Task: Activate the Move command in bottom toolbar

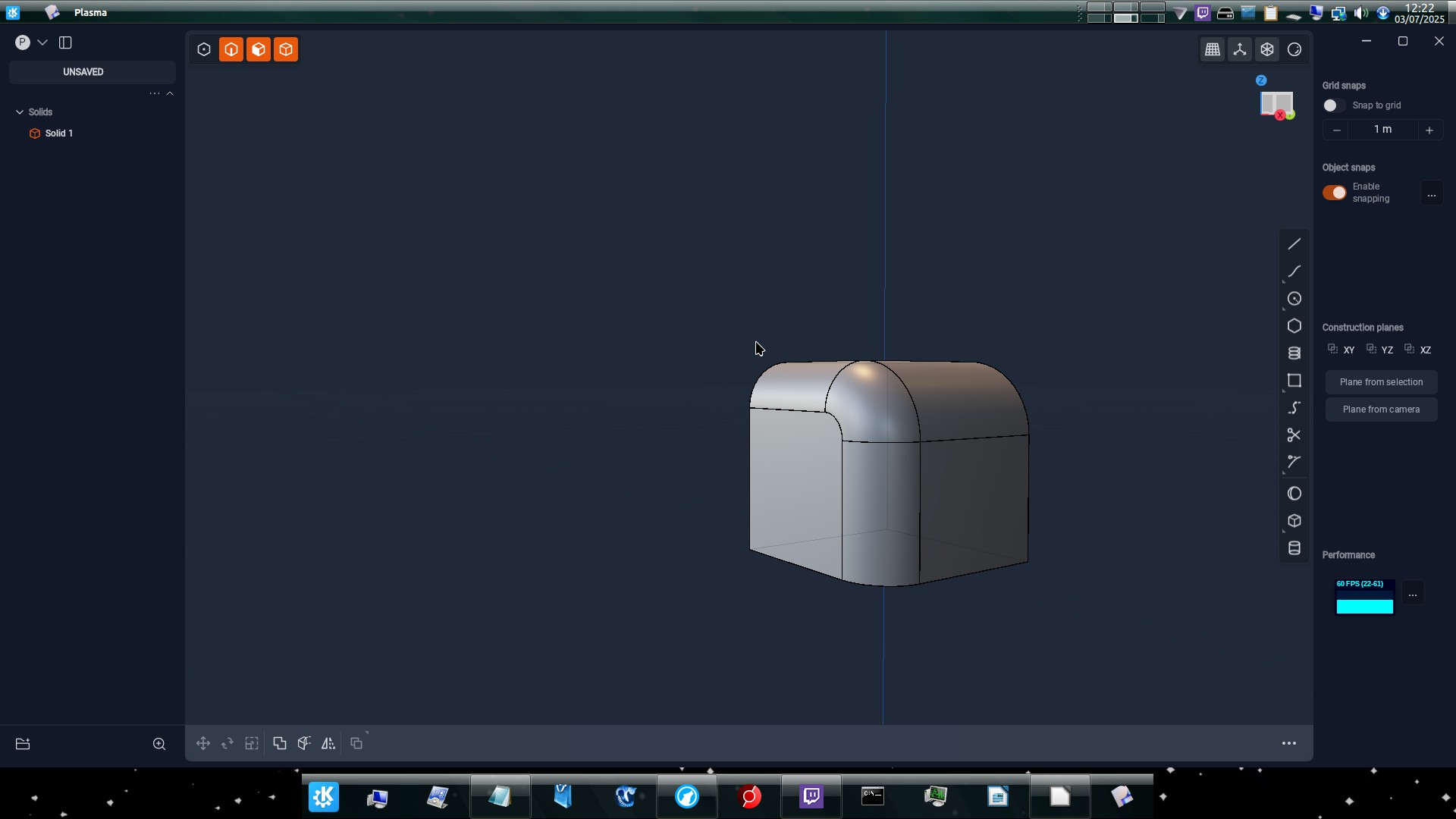Action: (203, 743)
